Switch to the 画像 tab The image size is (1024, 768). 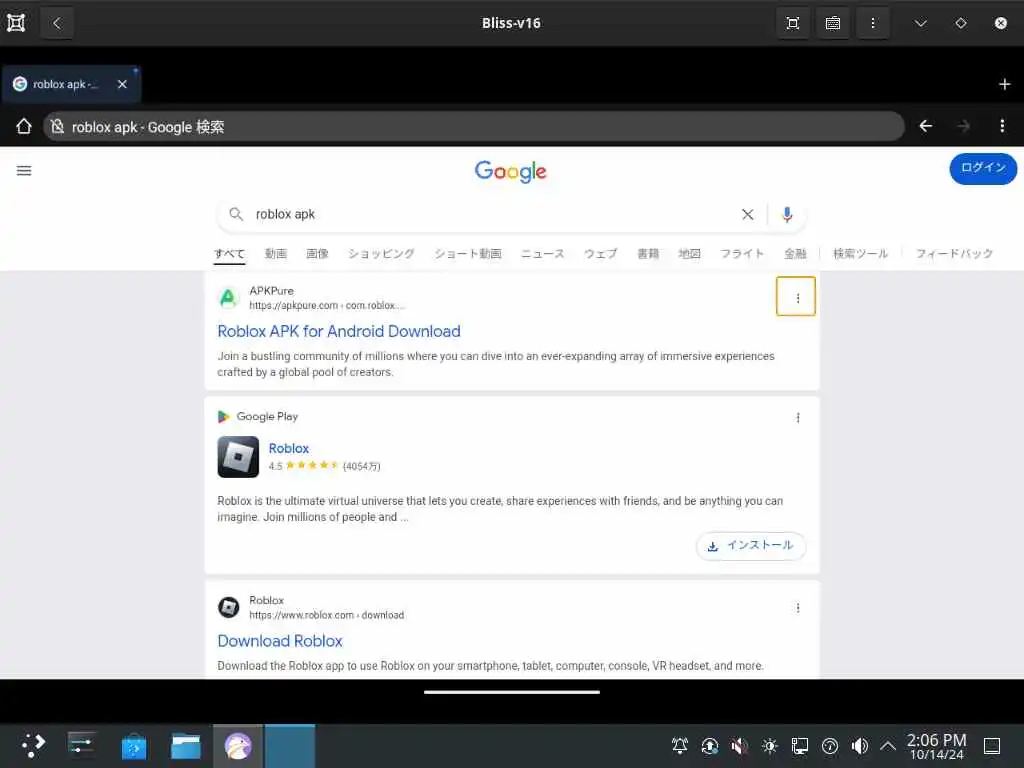point(317,253)
